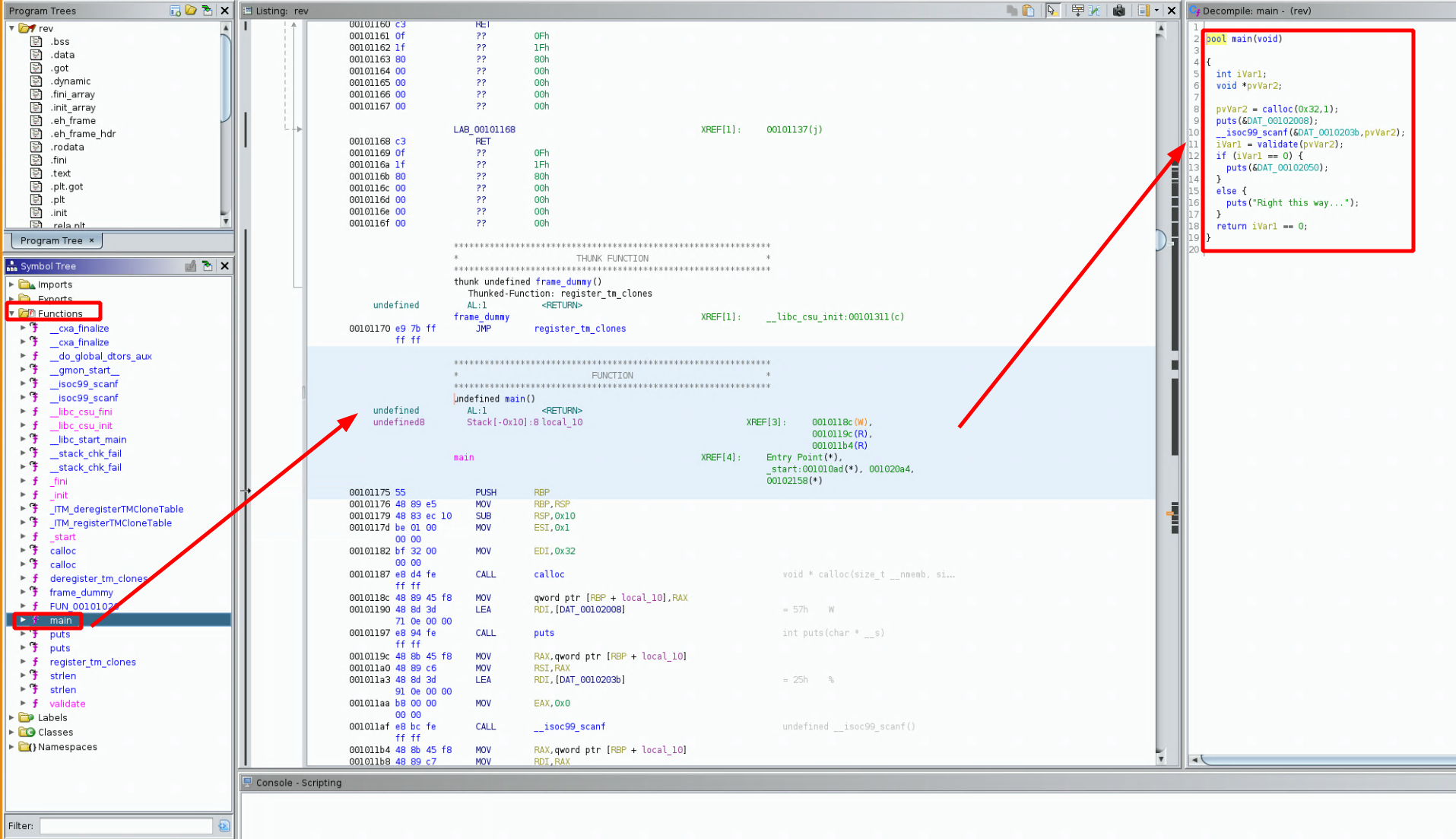This screenshot has width=1456, height=839.
Task: Select the .rodata section in Program Trees
Action: (67, 147)
